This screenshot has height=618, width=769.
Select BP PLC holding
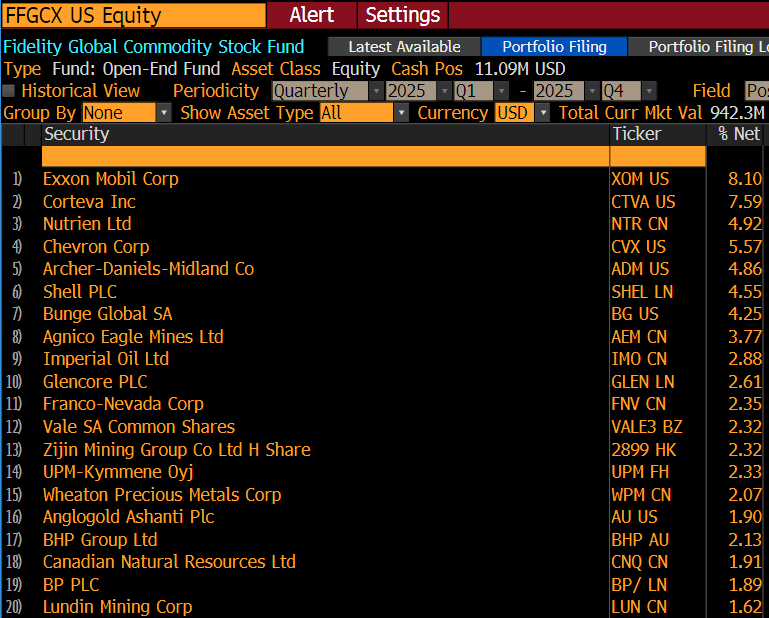pos(71,585)
